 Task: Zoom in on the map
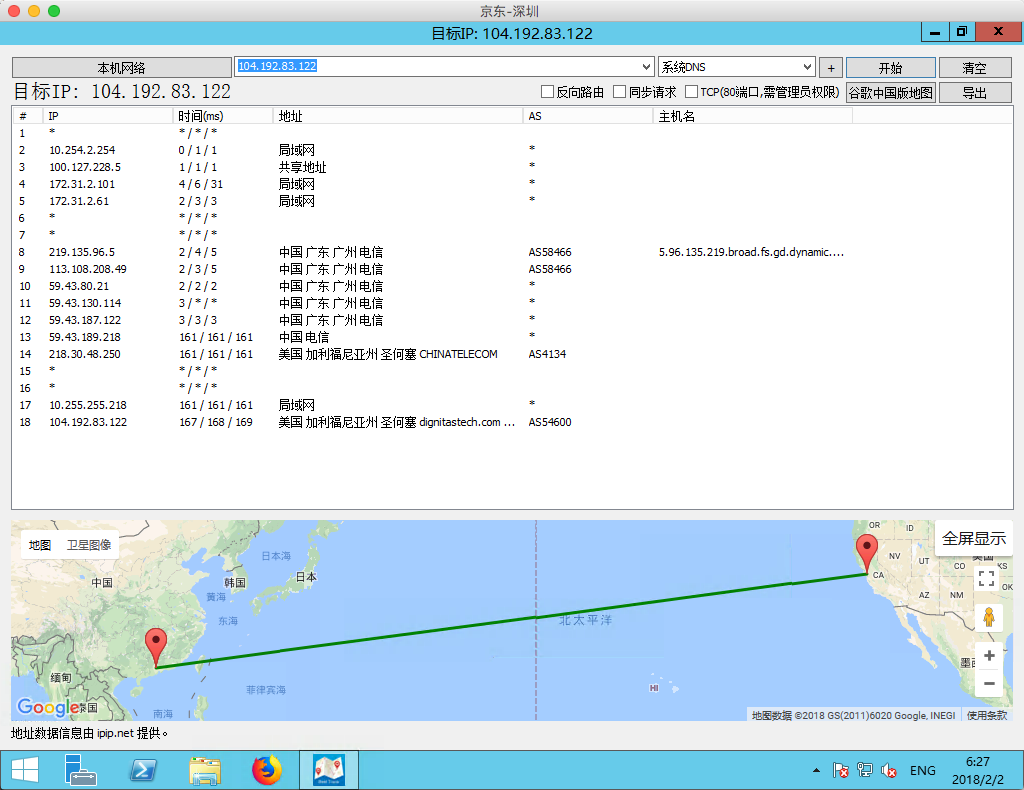(x=988, y=656)
